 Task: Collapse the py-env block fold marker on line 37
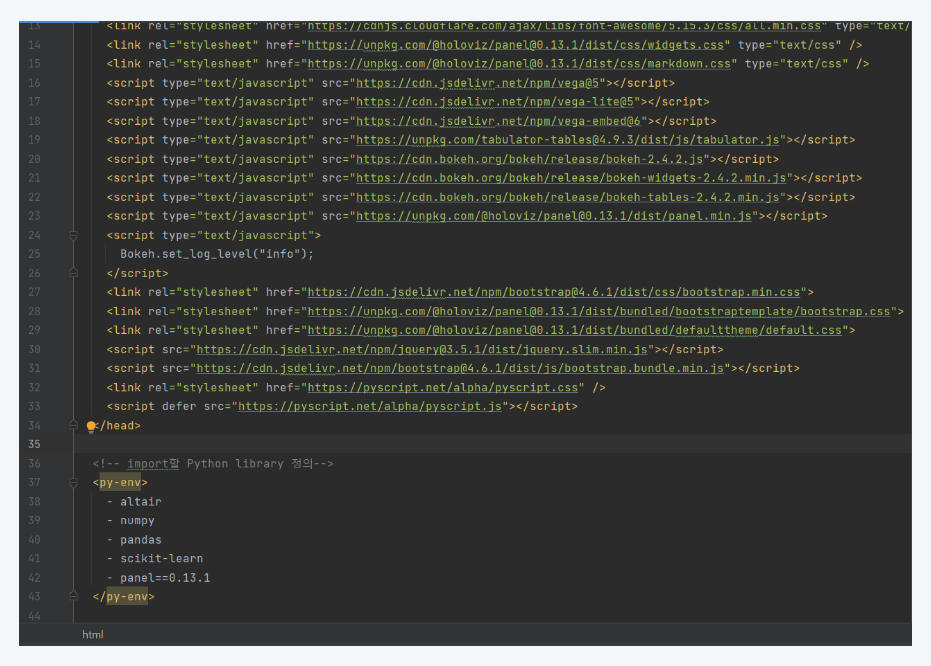[74, 483]
